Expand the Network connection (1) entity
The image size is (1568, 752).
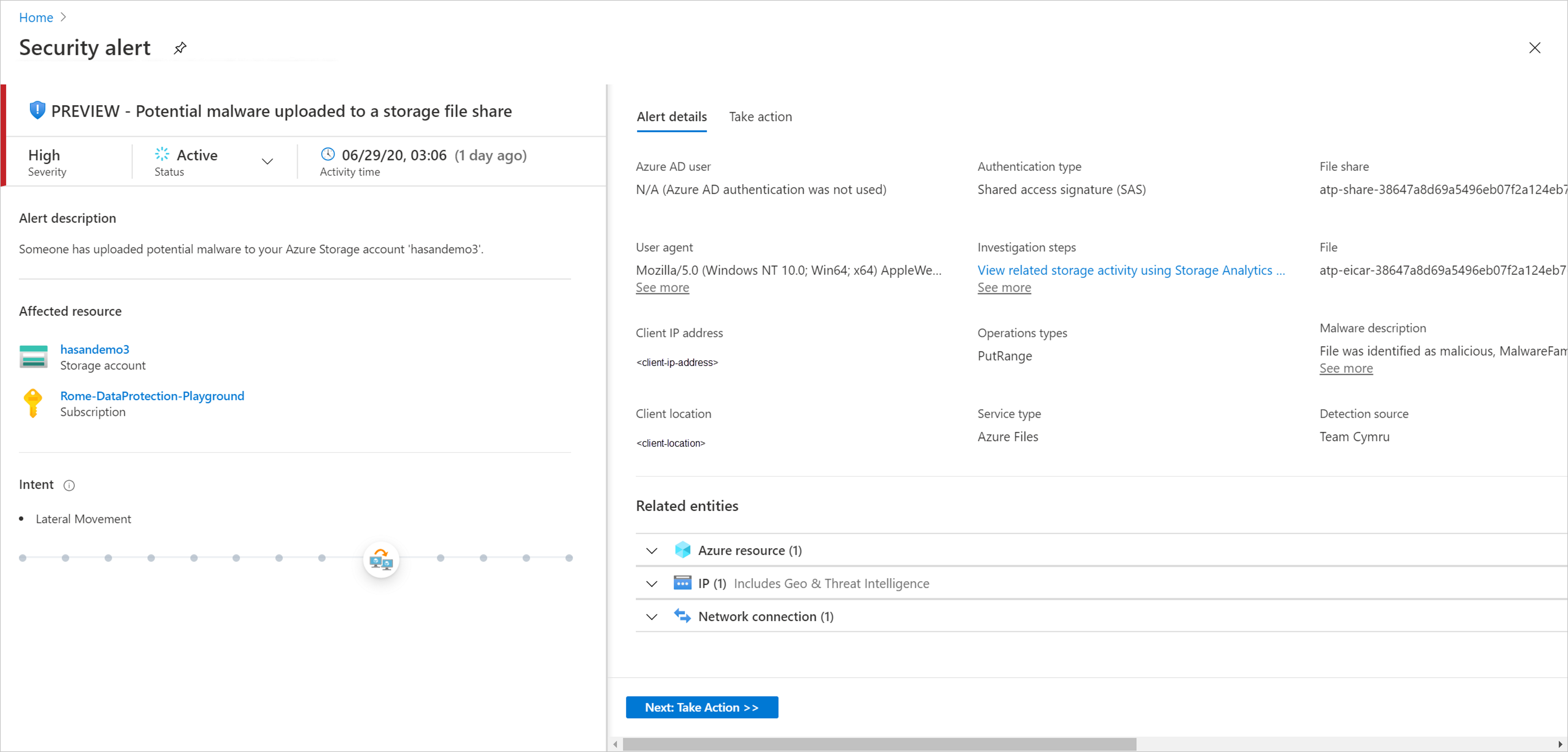pos(652,616)
